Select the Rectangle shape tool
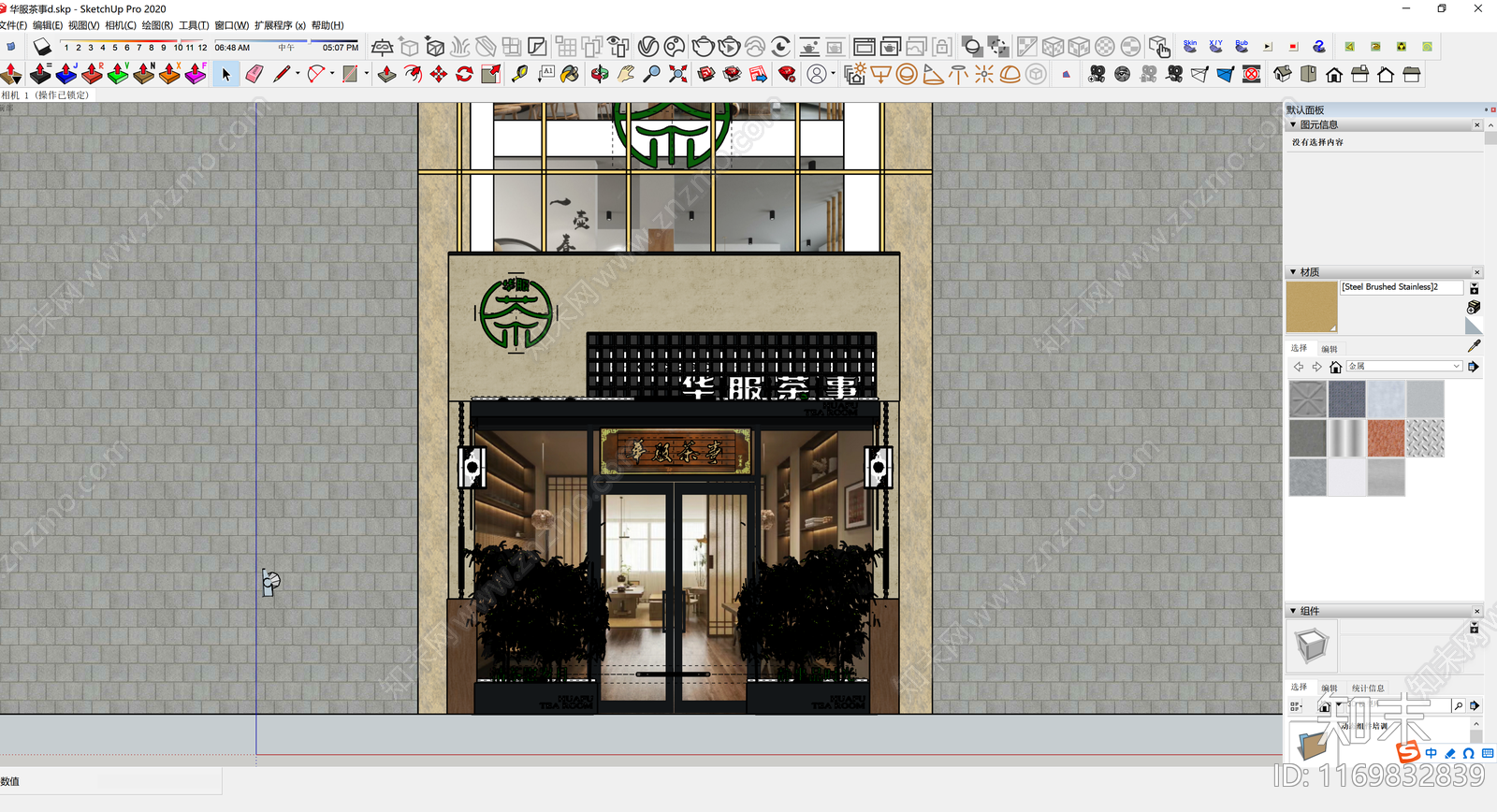 click(x=350, y=74)
